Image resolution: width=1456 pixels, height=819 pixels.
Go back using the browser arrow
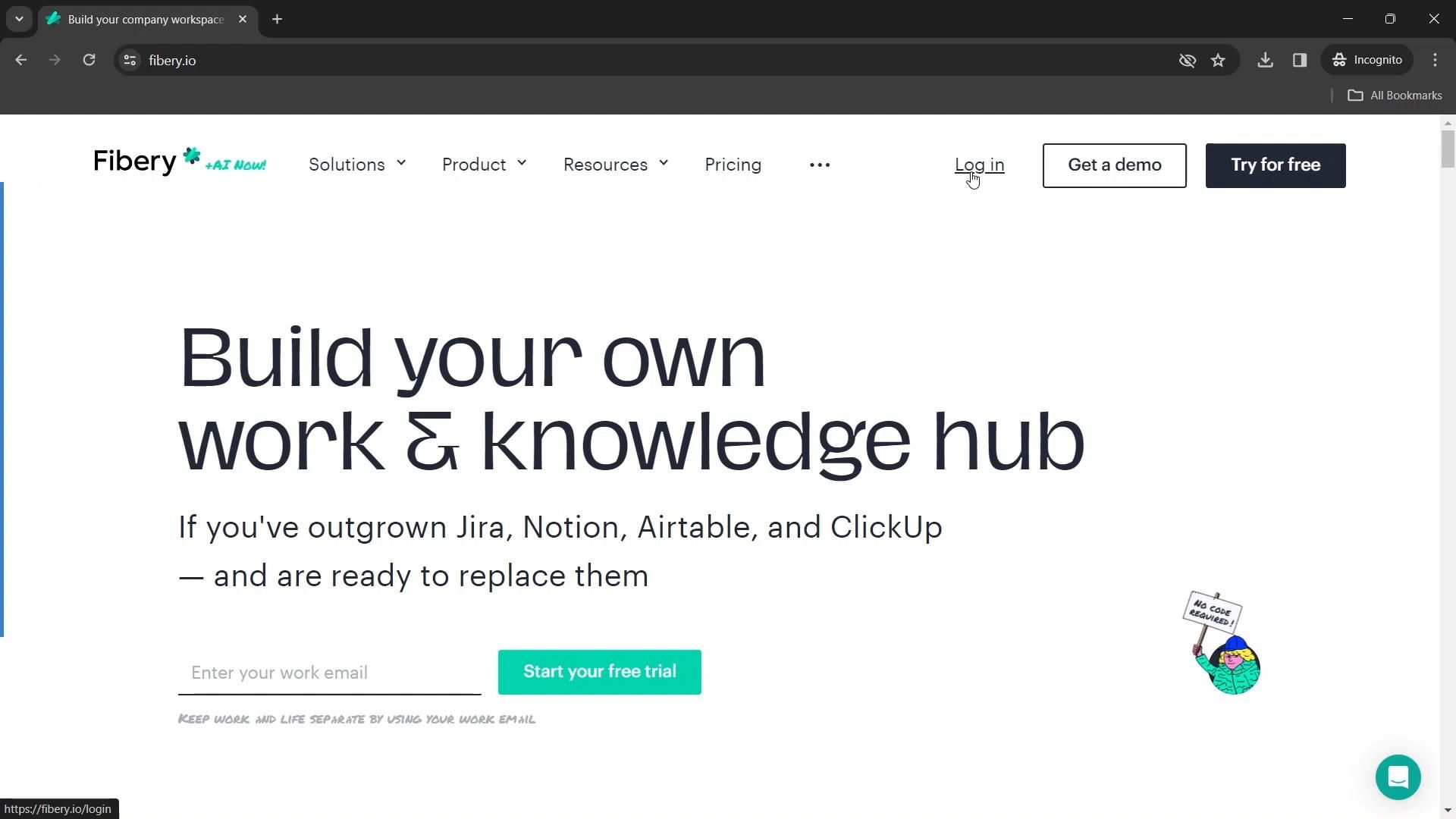click(21, 60)
